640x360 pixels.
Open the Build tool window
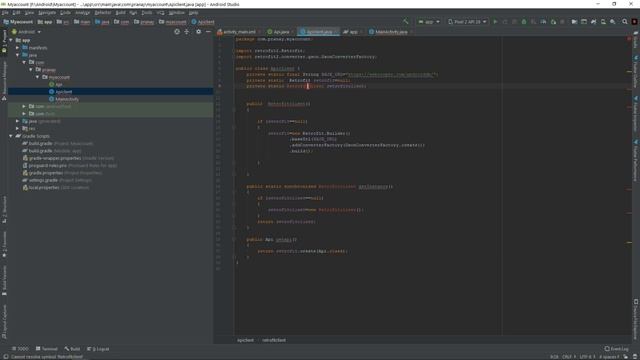pyautogui.click(x=72, y=349)
